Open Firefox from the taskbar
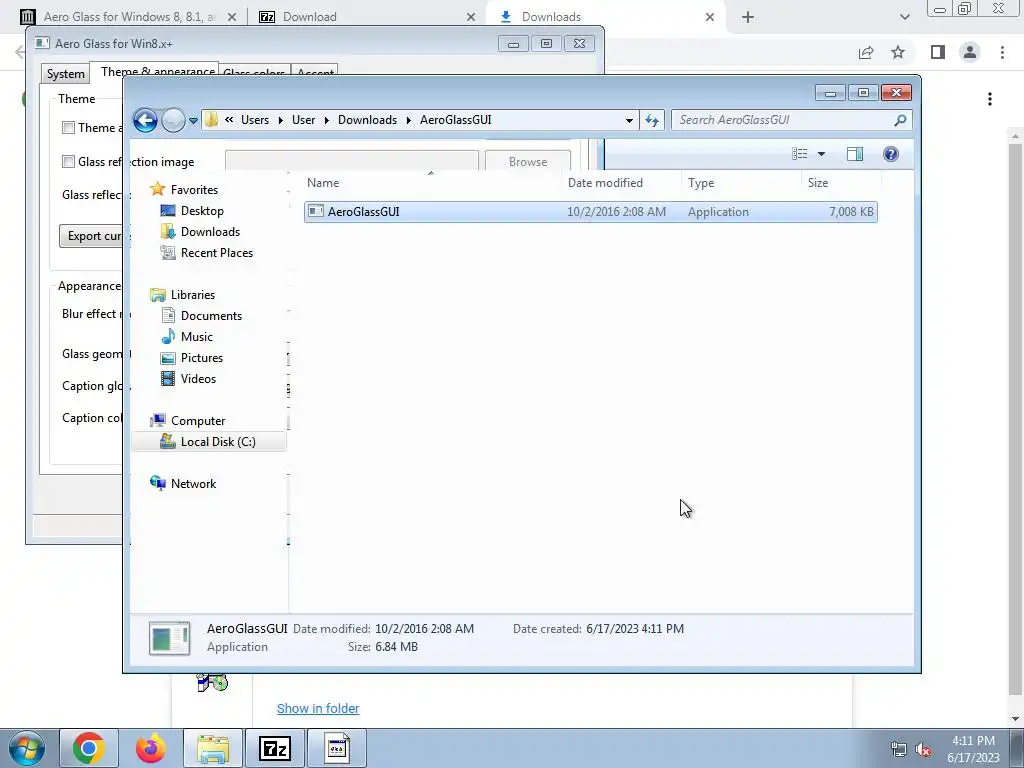 tap(151, 748)
